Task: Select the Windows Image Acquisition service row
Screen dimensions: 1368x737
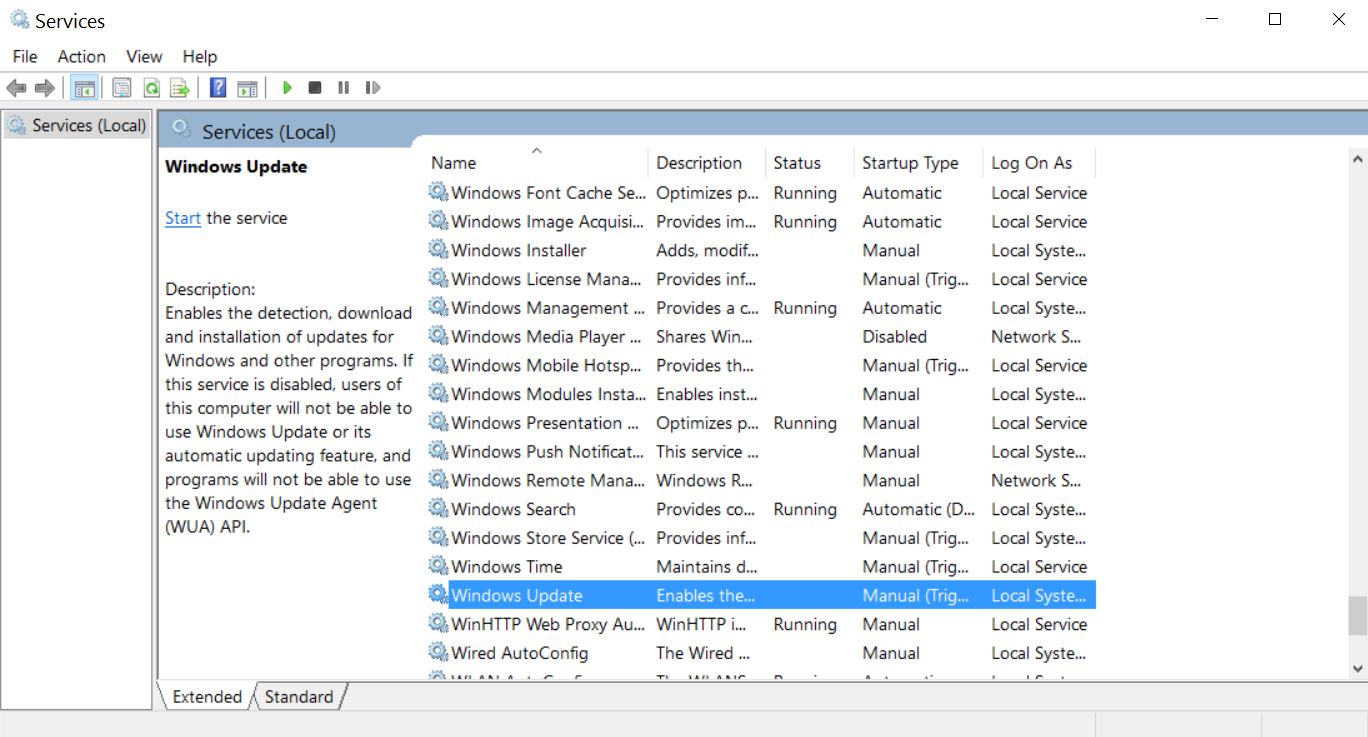Action: [761, 222]
